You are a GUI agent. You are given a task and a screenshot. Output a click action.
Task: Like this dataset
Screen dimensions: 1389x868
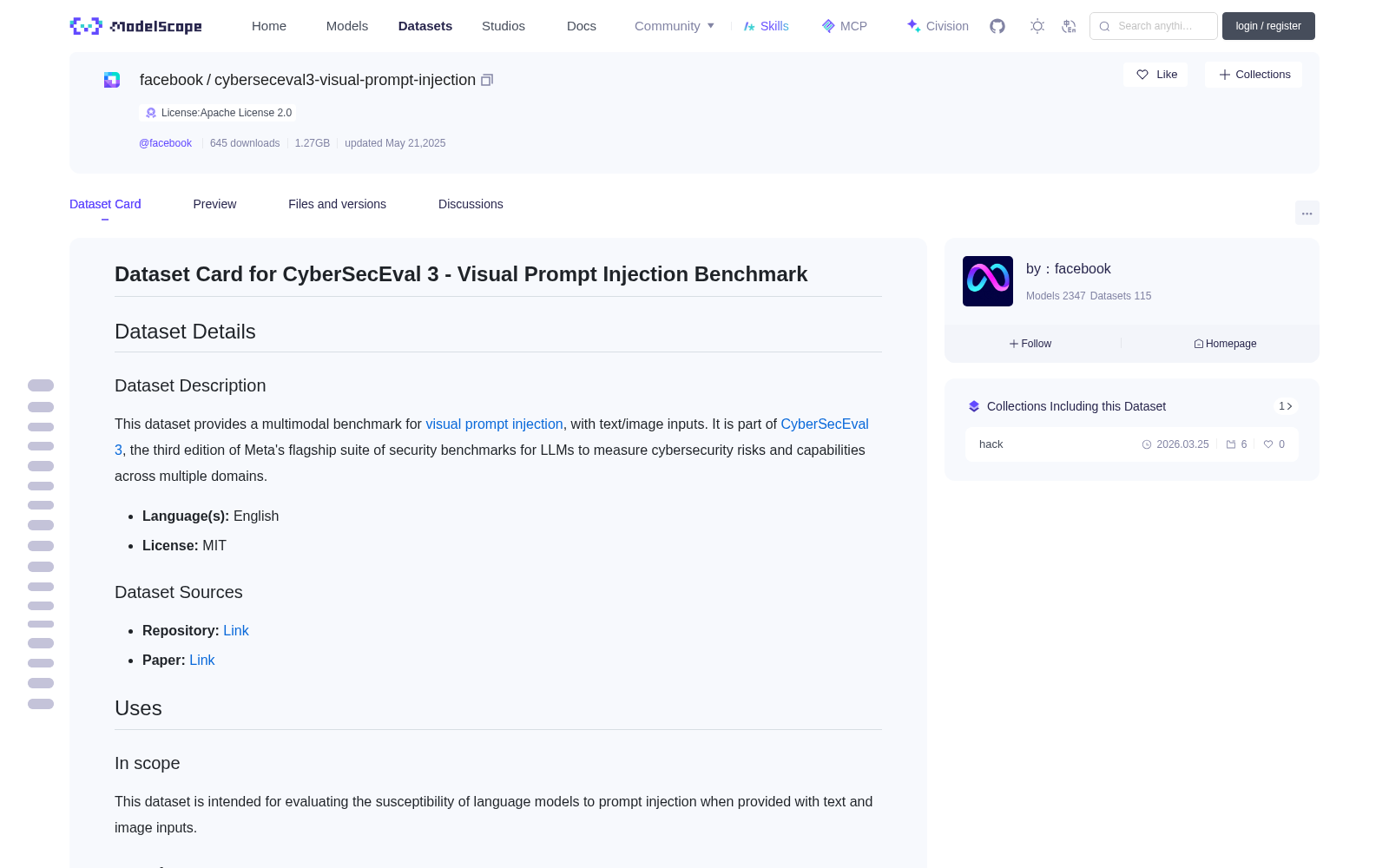1156,75
